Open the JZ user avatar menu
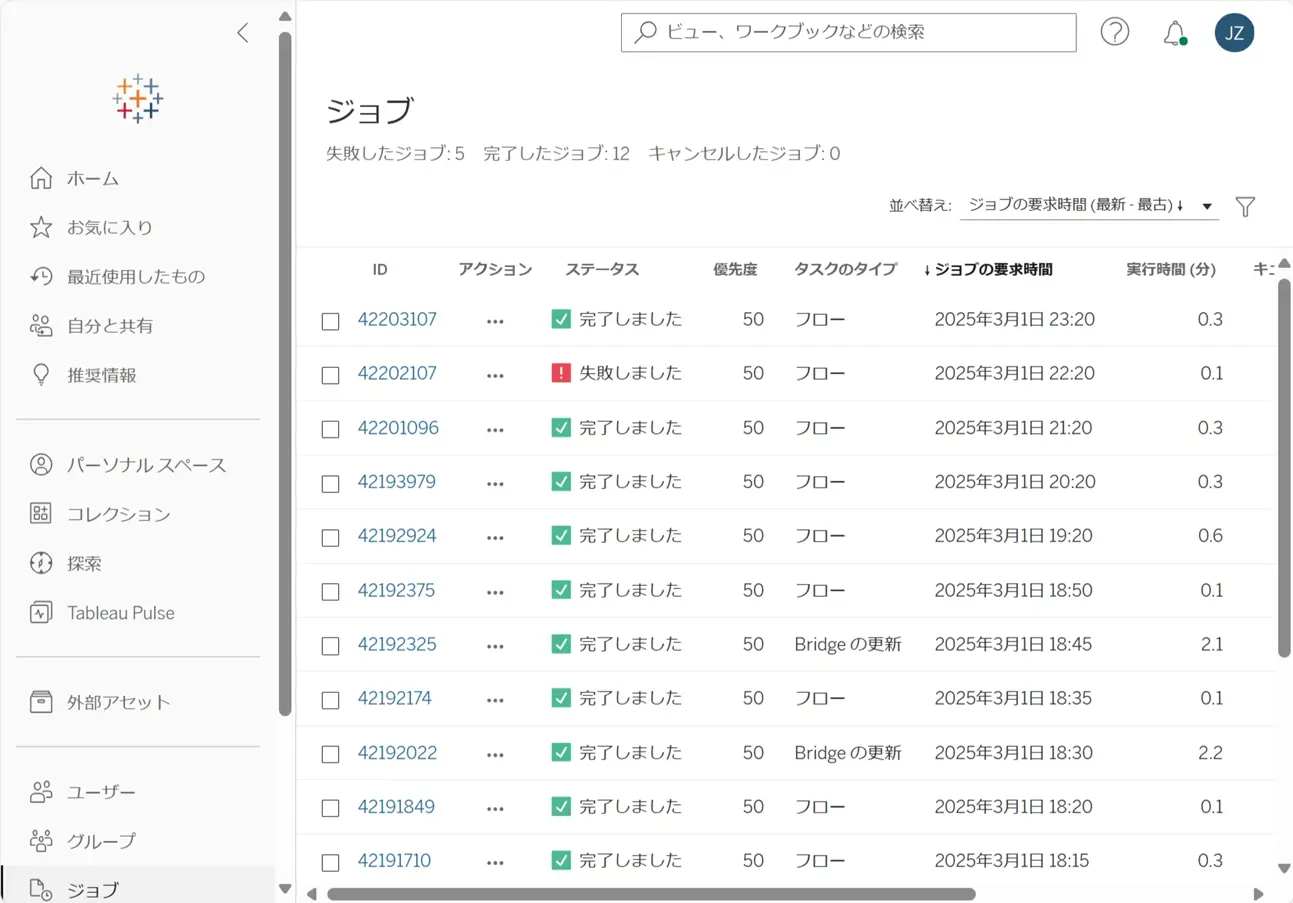The image size is (1293, 903). (x=1234, y=32)
